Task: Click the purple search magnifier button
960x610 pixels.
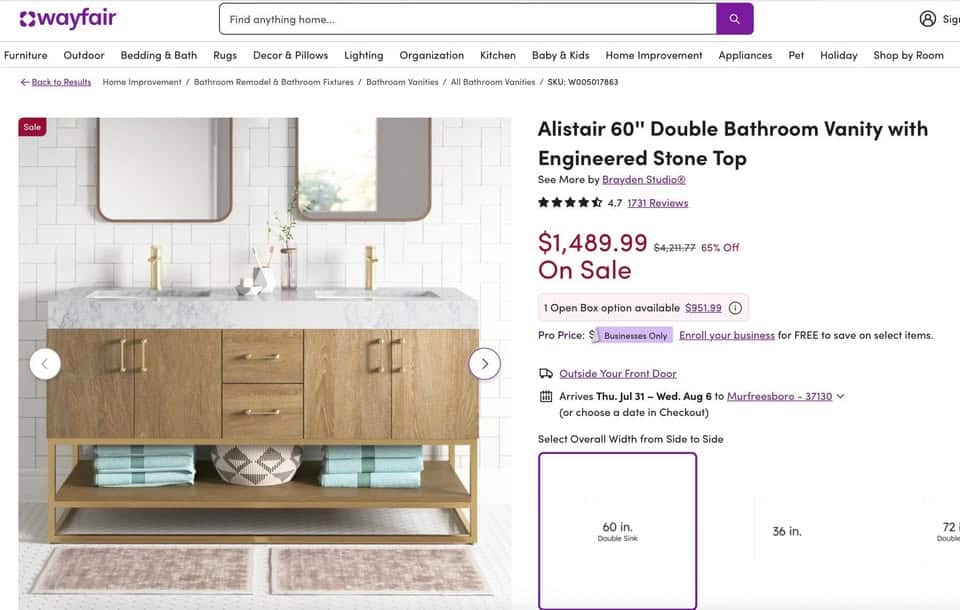Action: pos(734,19)
